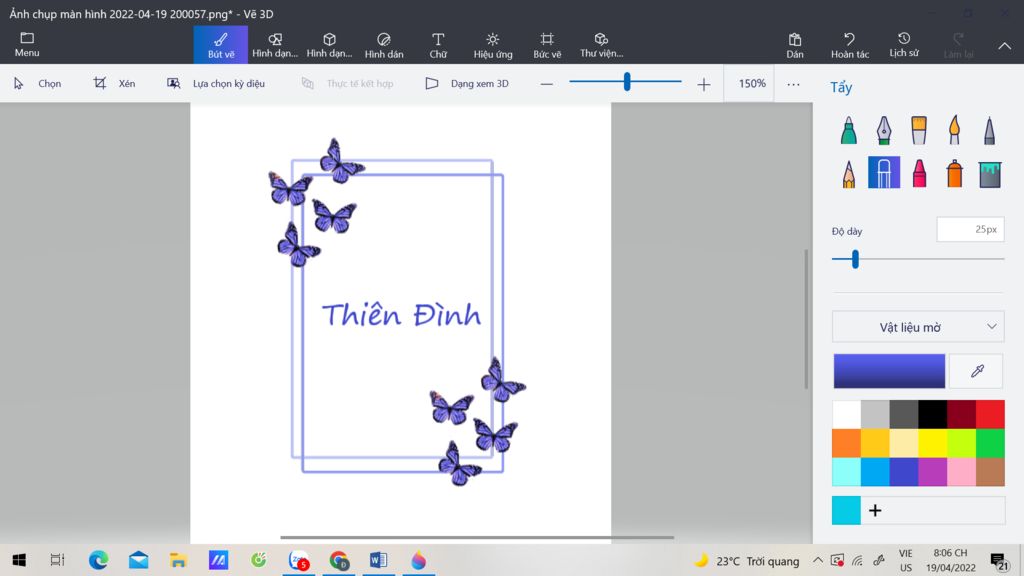Choose the dark gray color swatch
The width and height of the screenshot is (1024, 576).
coord(904,415)
